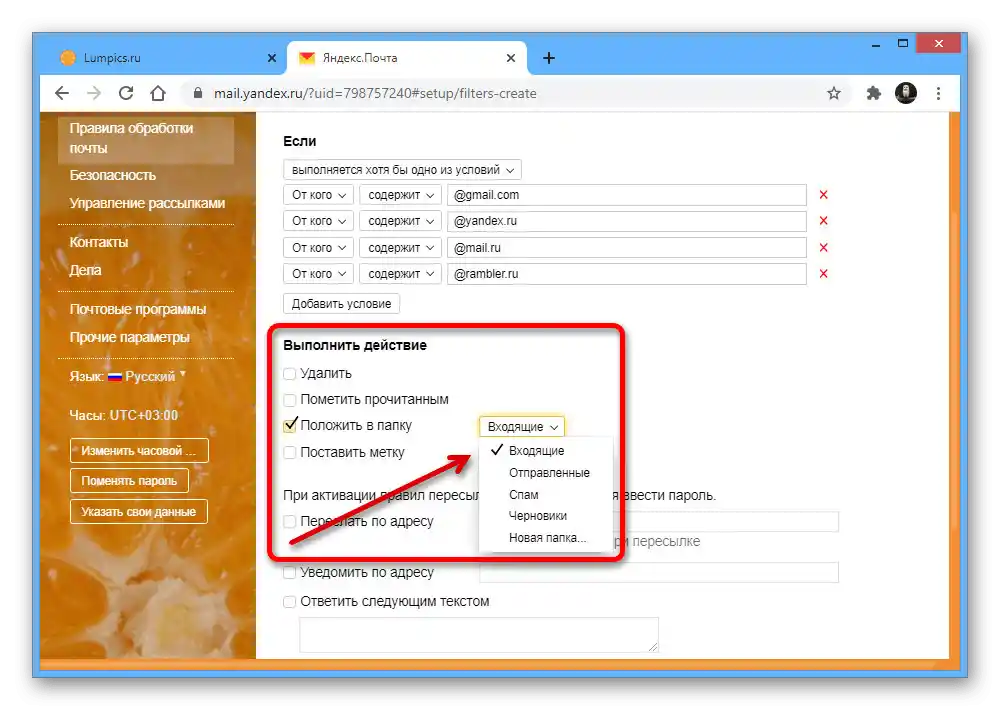
Task: Tick Ответить следующим текстом checkbox
Action: [290, 602]
